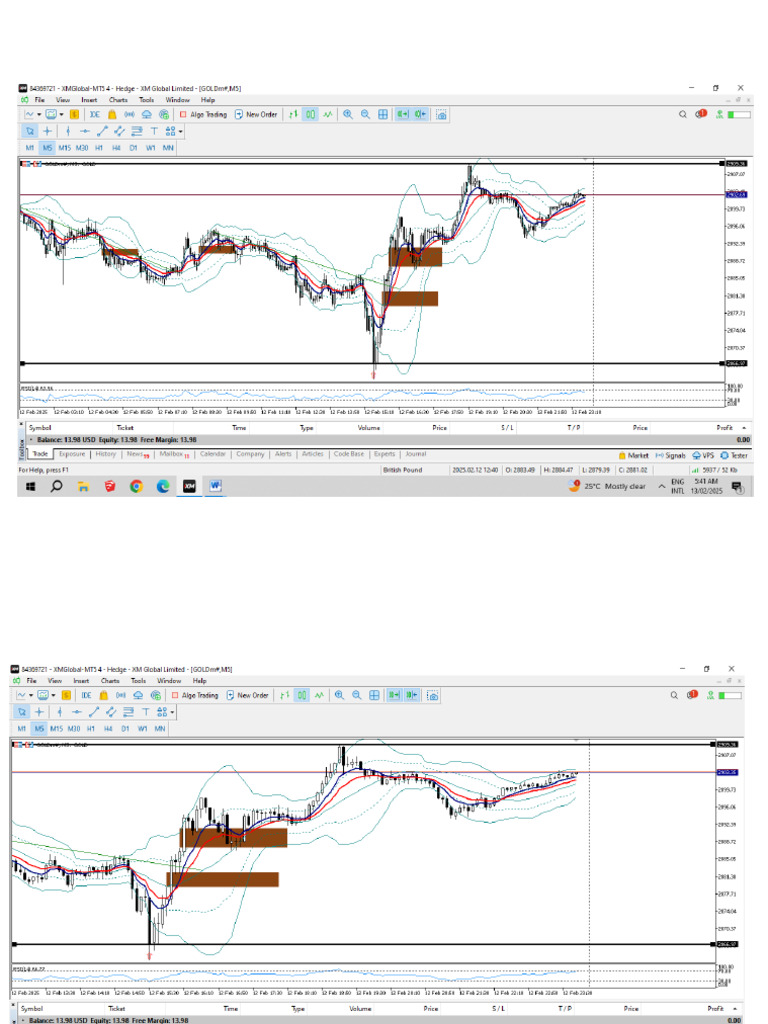Open XM MetaTrader app on taskbar
Screen dimensions: 768x1024
pos(189,486)
